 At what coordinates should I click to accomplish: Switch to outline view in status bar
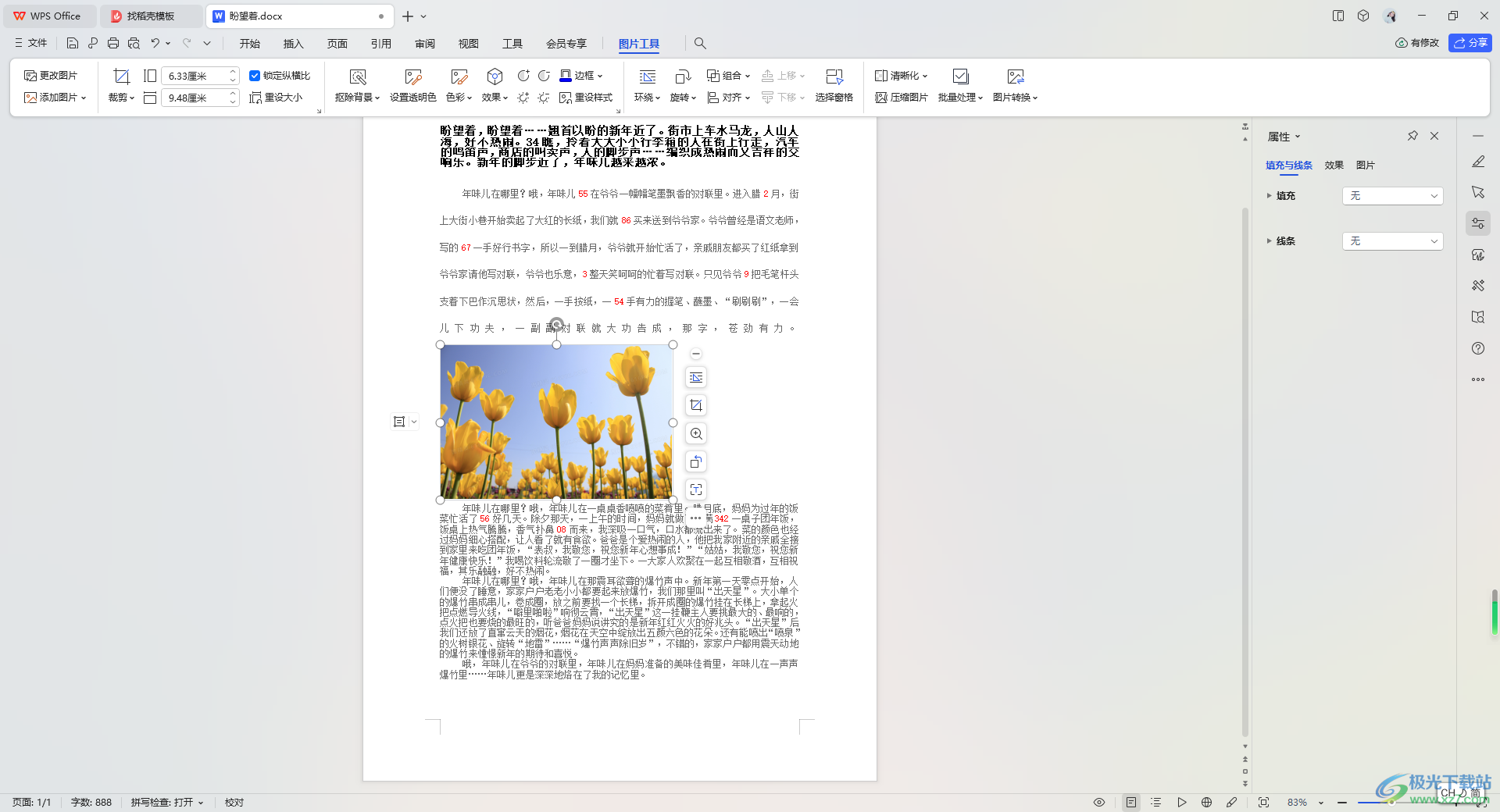1156,803
